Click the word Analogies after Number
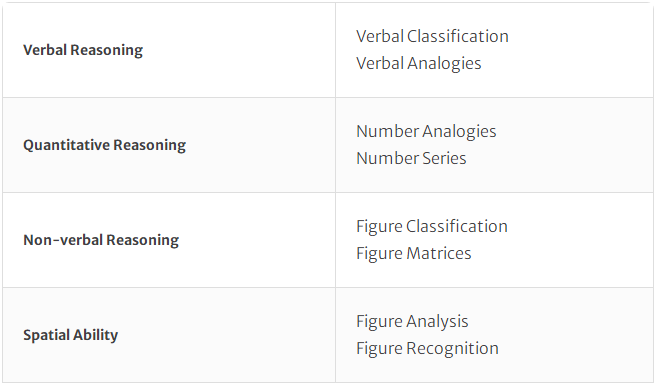Screen dimensions: 656x385 (459, 132)
